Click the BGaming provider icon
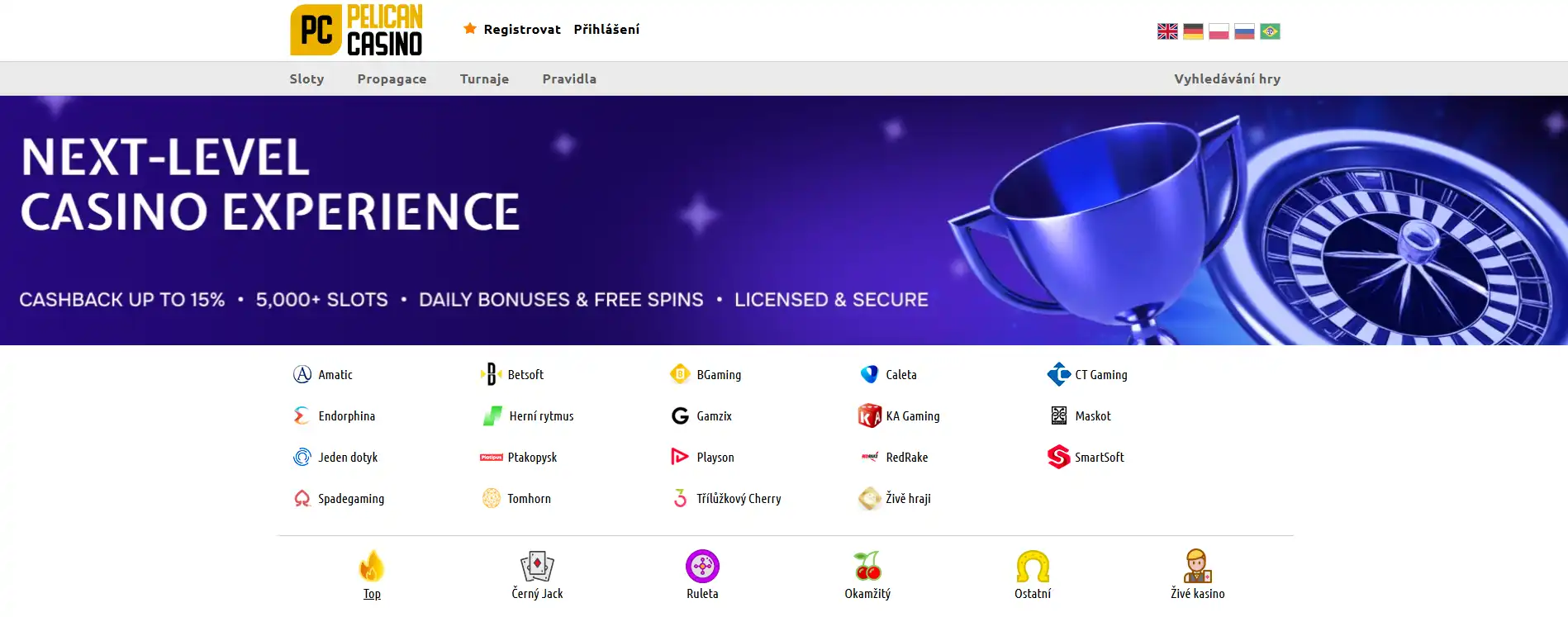The width and height of the screenshot is (1568, 617). point(680,374)
